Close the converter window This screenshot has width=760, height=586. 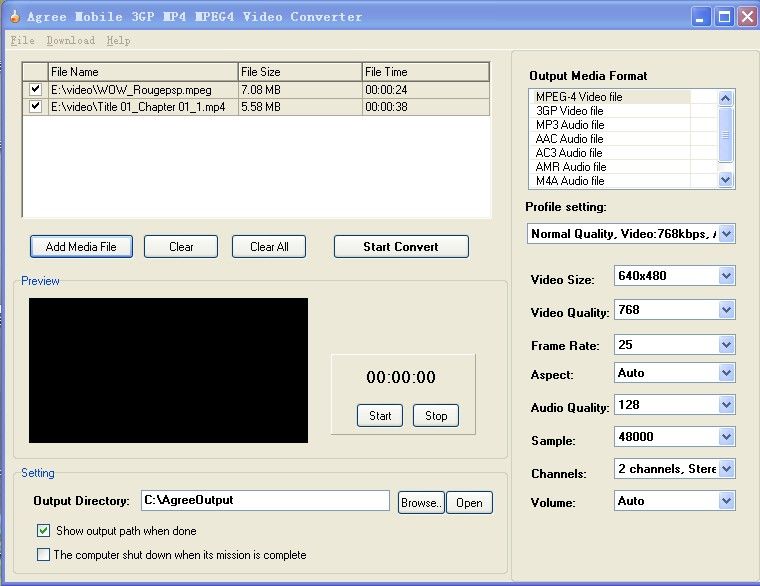pyautogui.click(x=748, y=17)
